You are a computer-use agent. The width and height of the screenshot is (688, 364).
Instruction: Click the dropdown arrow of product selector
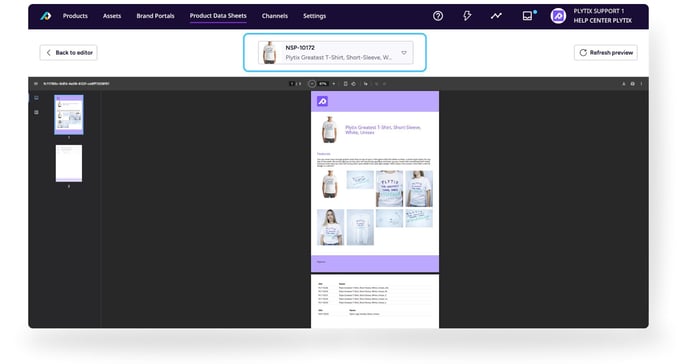[x=404, y=53]
